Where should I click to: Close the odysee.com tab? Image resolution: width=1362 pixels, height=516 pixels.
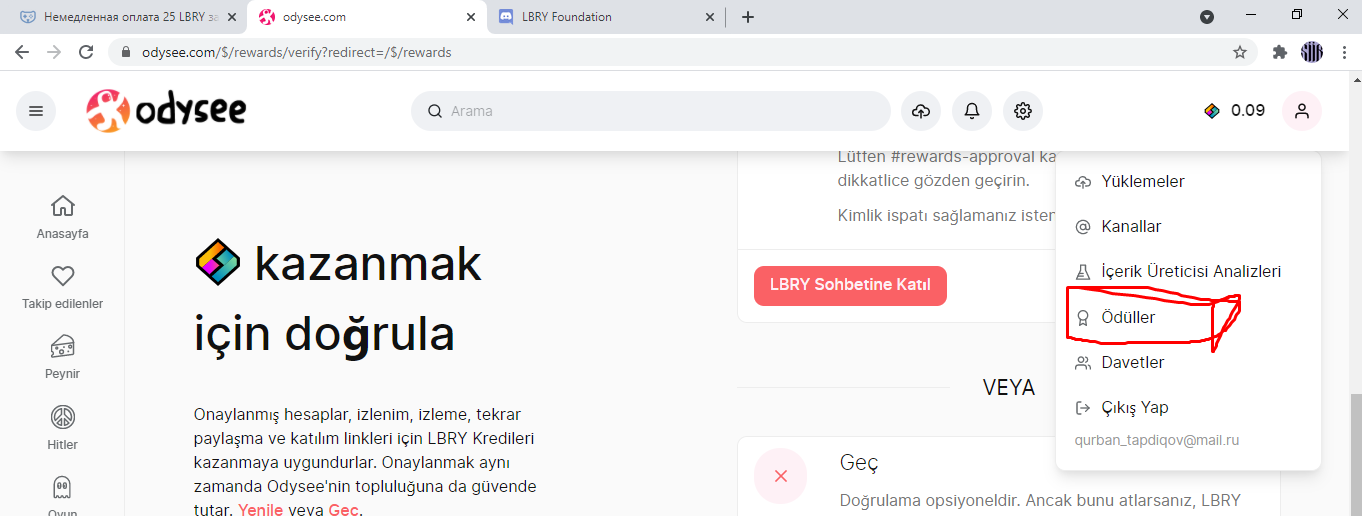471,17
